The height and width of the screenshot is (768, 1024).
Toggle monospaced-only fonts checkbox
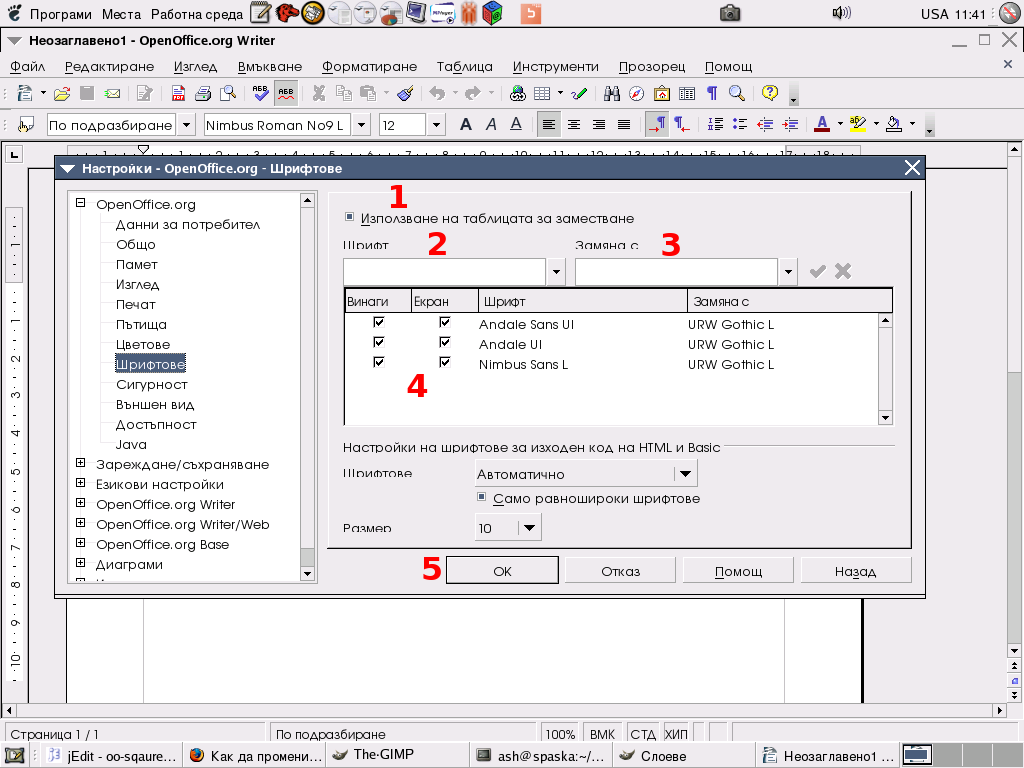481,497
